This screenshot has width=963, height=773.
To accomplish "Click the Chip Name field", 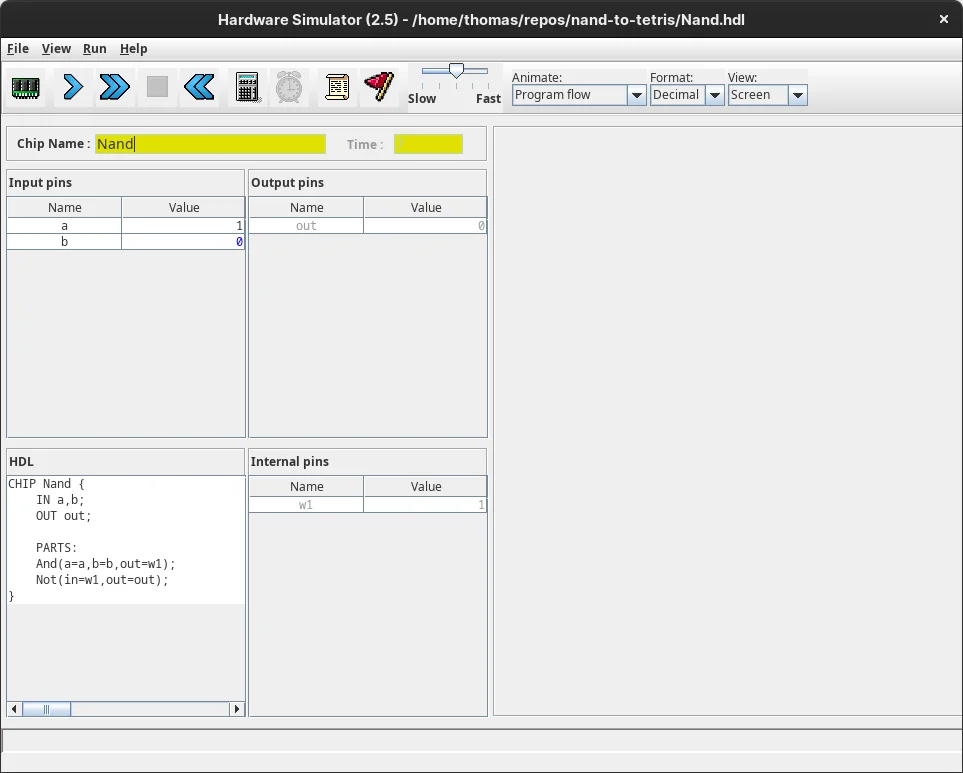I will pyautogui.click(x=210, y=144).
